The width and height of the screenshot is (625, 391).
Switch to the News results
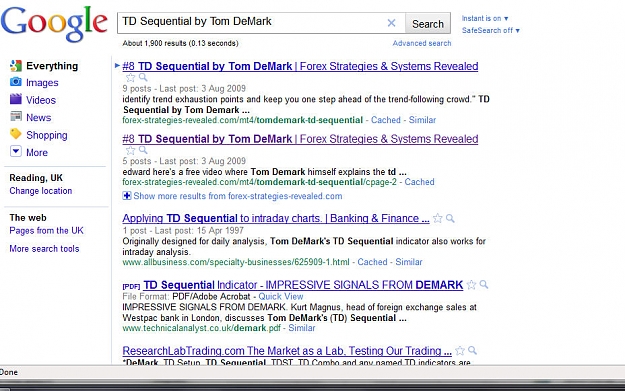(x=39, y=118)
